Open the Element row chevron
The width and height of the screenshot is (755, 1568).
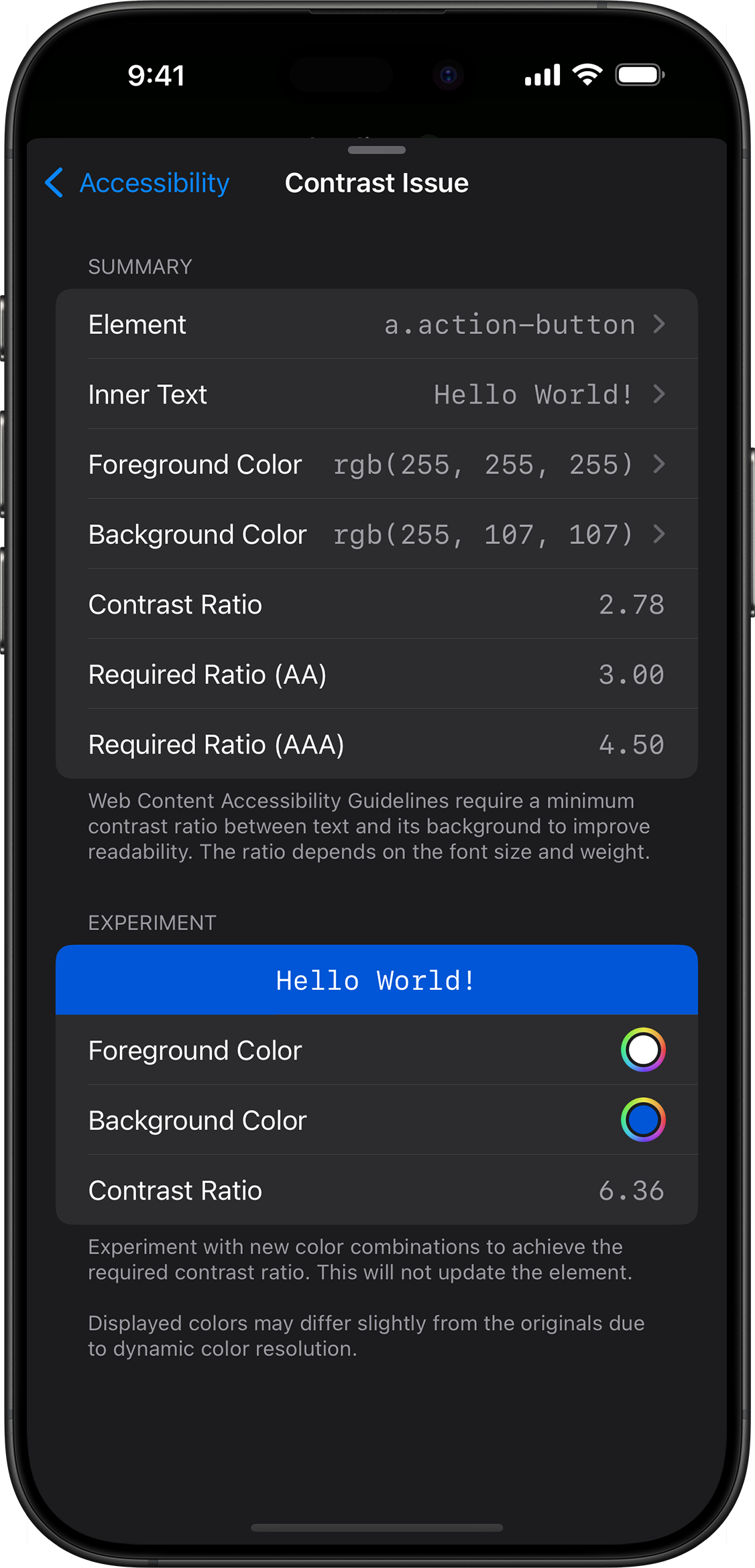pos(659,325)
